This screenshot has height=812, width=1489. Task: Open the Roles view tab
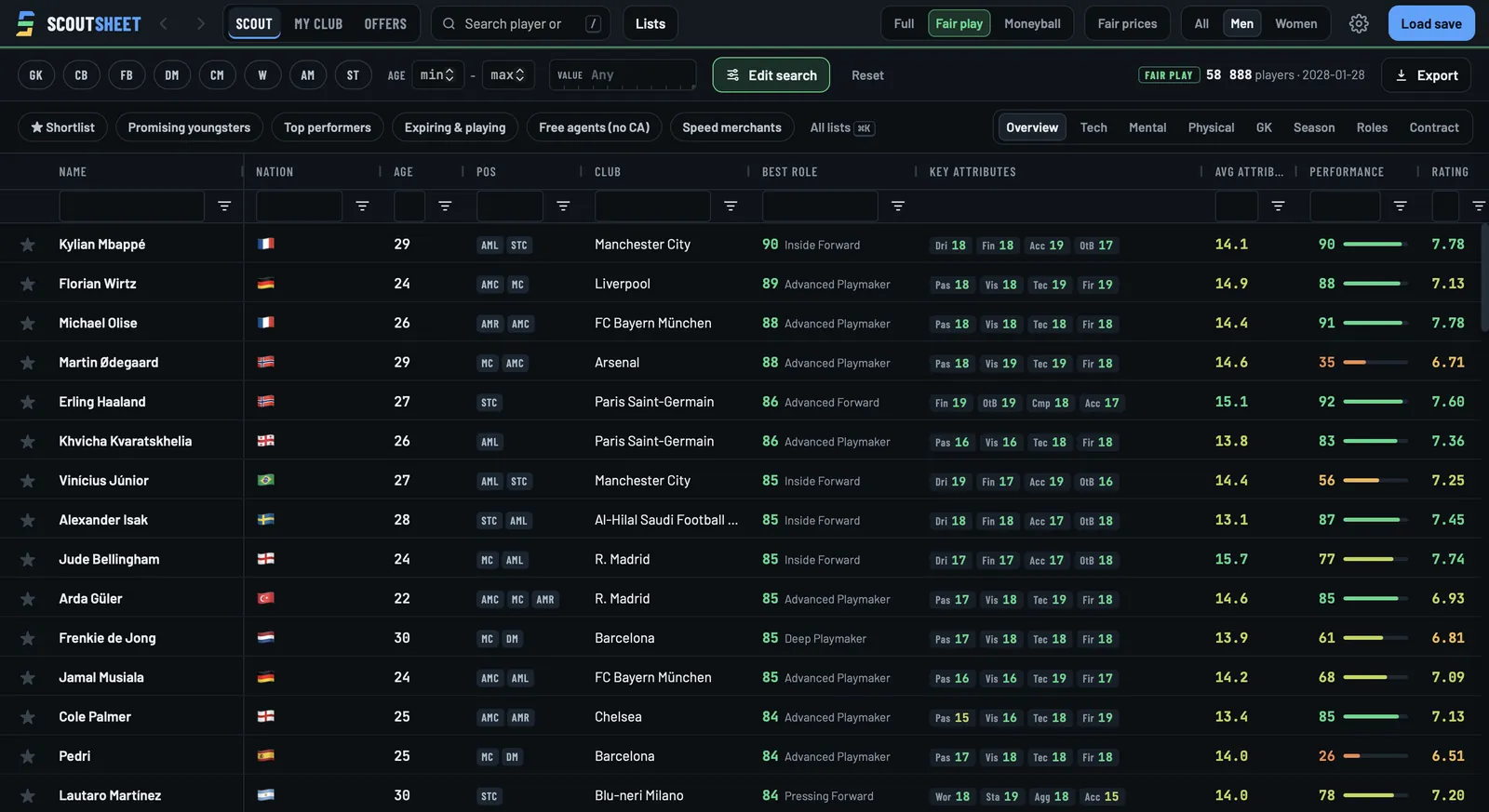(1372, 127)
